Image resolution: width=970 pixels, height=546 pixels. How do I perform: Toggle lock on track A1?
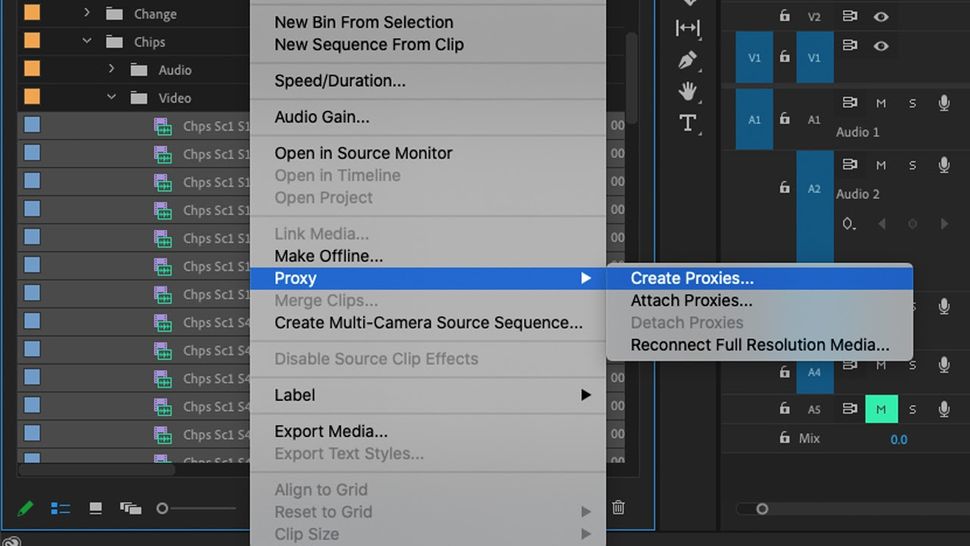784,119
